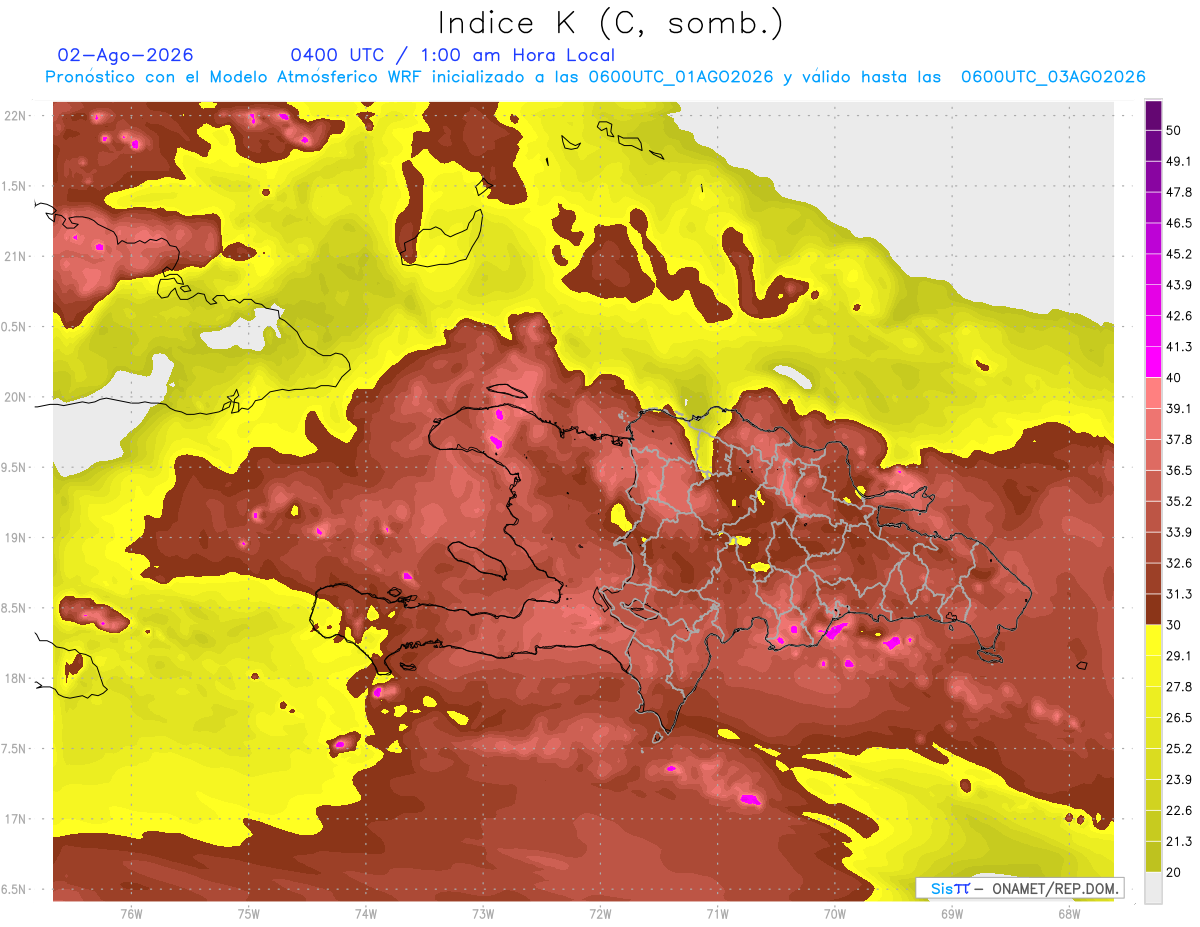Click the longitude axis label "76W"
Screen dimensions: 1200x927
[x=132, y=915]
